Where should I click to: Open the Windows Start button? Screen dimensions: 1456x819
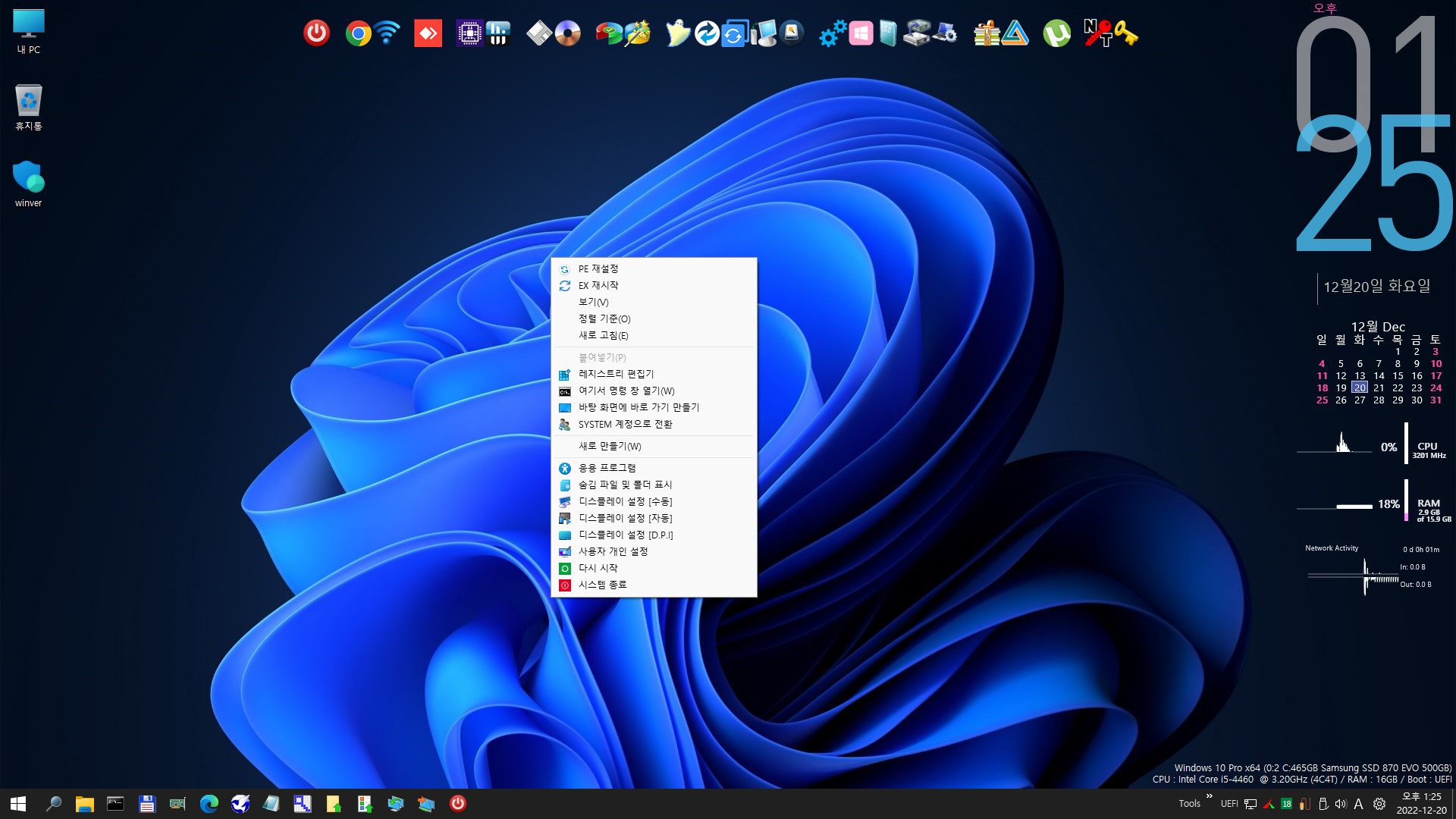pyautogui.click(x=18, y=804)
